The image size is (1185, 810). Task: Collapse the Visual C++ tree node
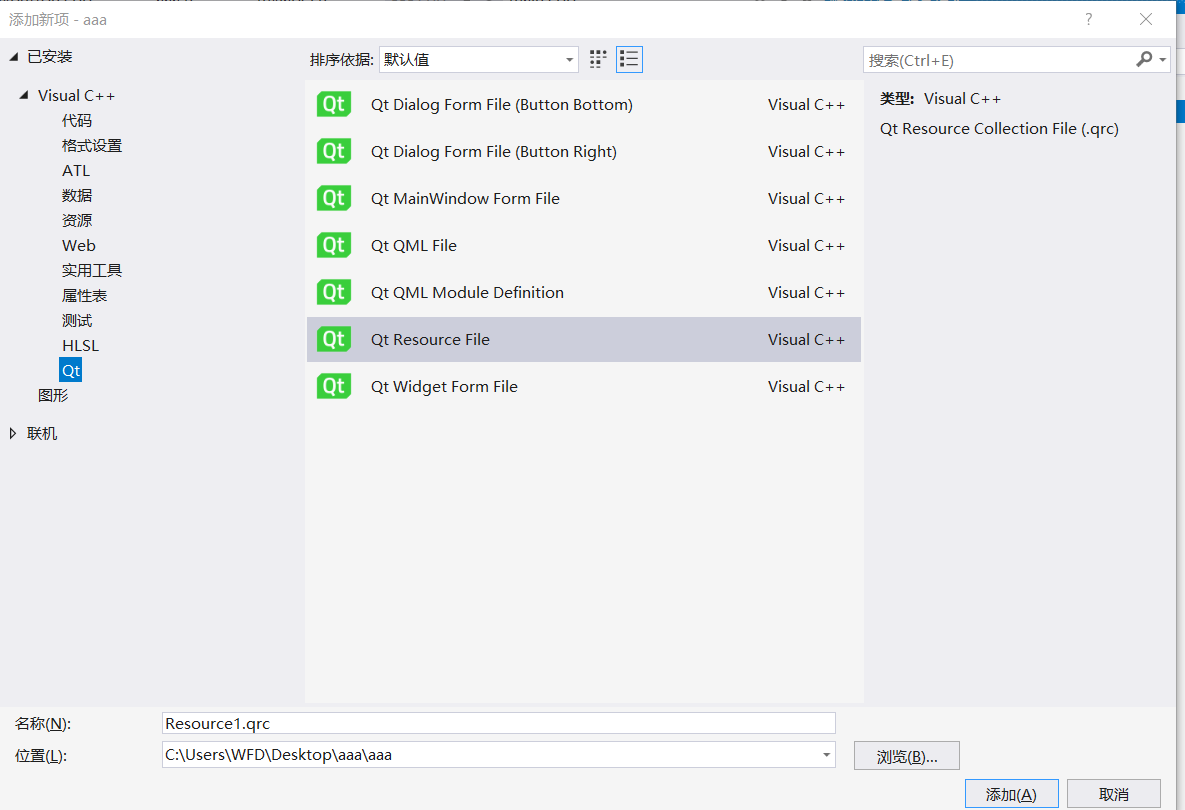pyautogui.click(x=23, y=95)
